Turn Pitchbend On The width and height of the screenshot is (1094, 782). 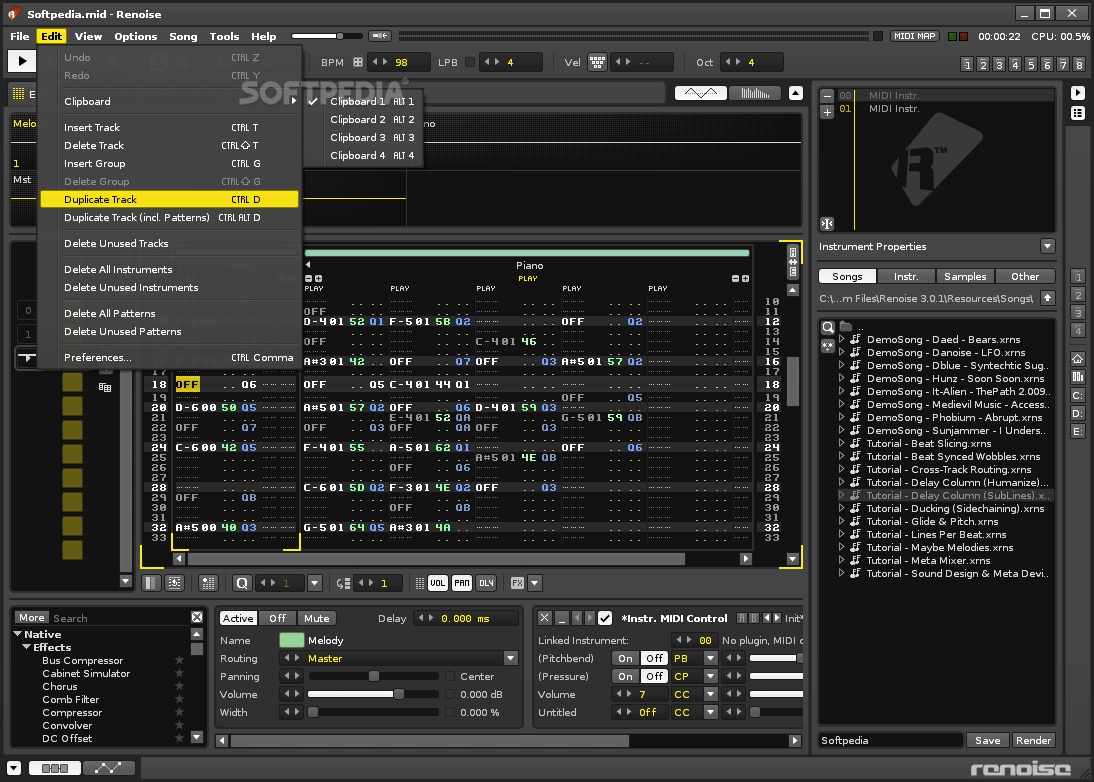click(x=625, y=659)
